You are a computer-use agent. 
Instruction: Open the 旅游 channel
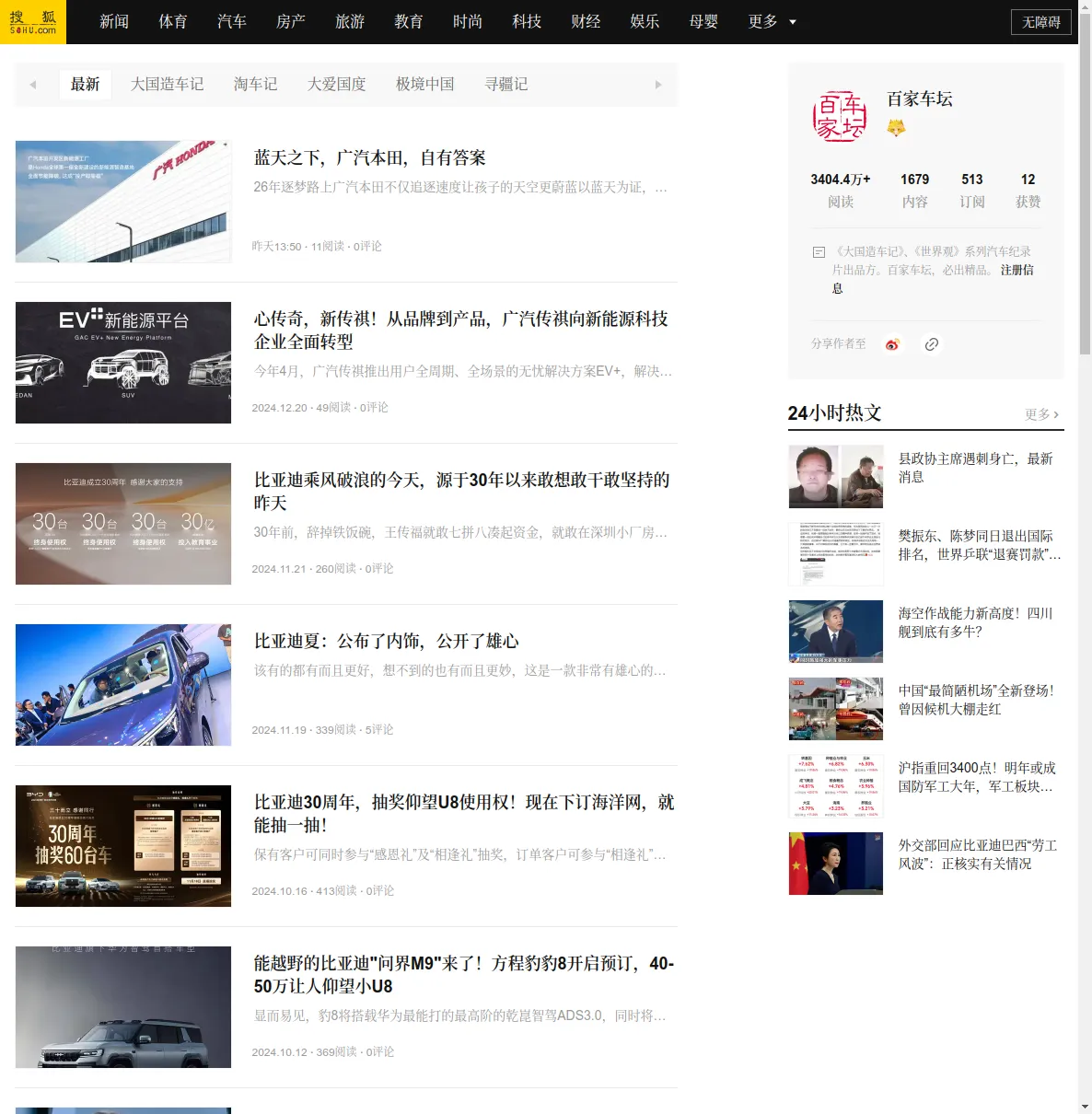(350, 21)
